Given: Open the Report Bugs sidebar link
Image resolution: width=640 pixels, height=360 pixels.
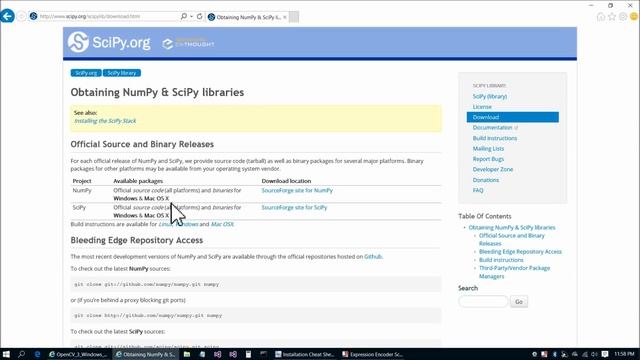Looking at the screenshot, I should [x=488, y=159].
